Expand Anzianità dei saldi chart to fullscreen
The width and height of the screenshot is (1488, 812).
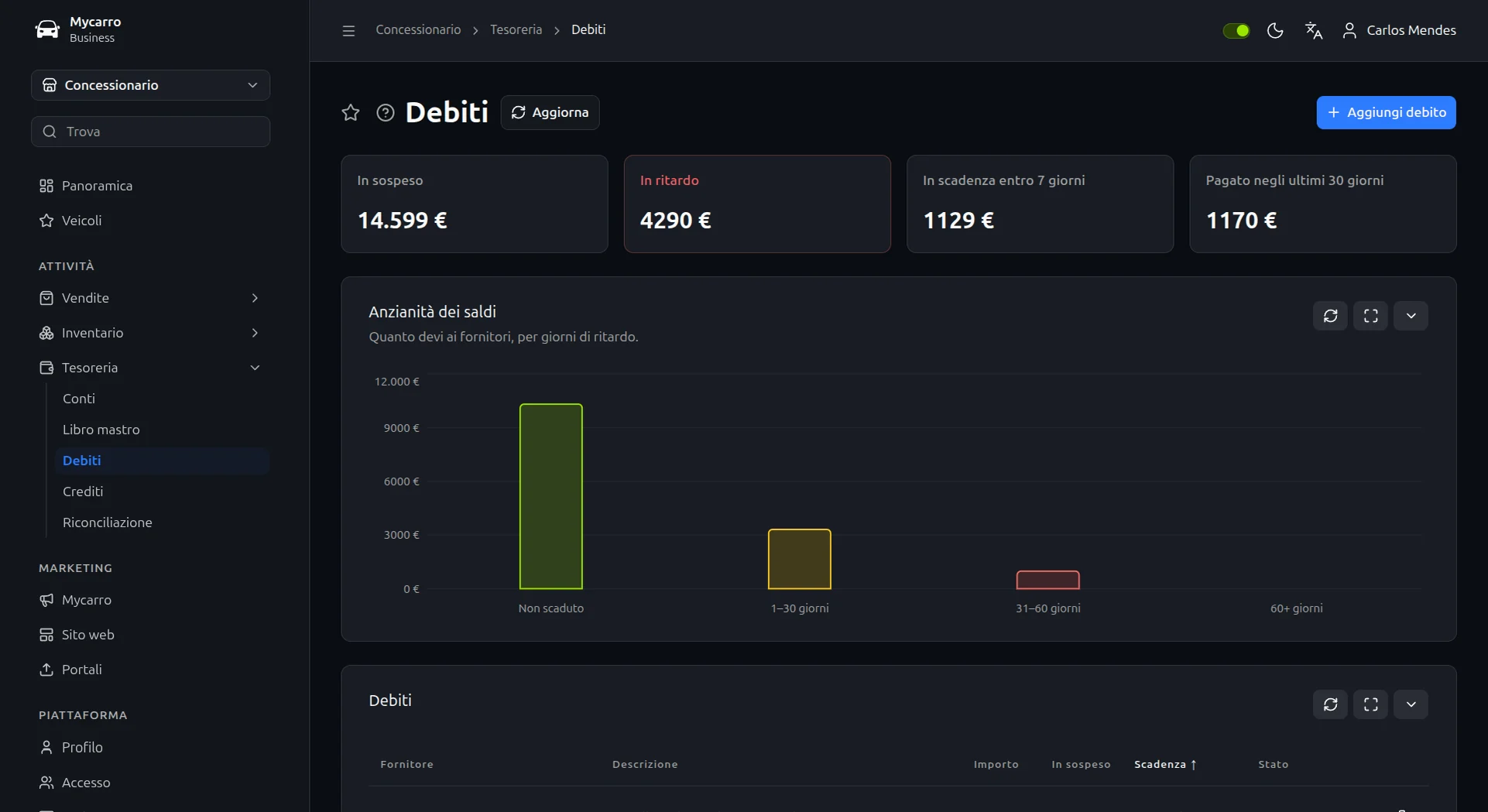click(x=1371, y=316)
